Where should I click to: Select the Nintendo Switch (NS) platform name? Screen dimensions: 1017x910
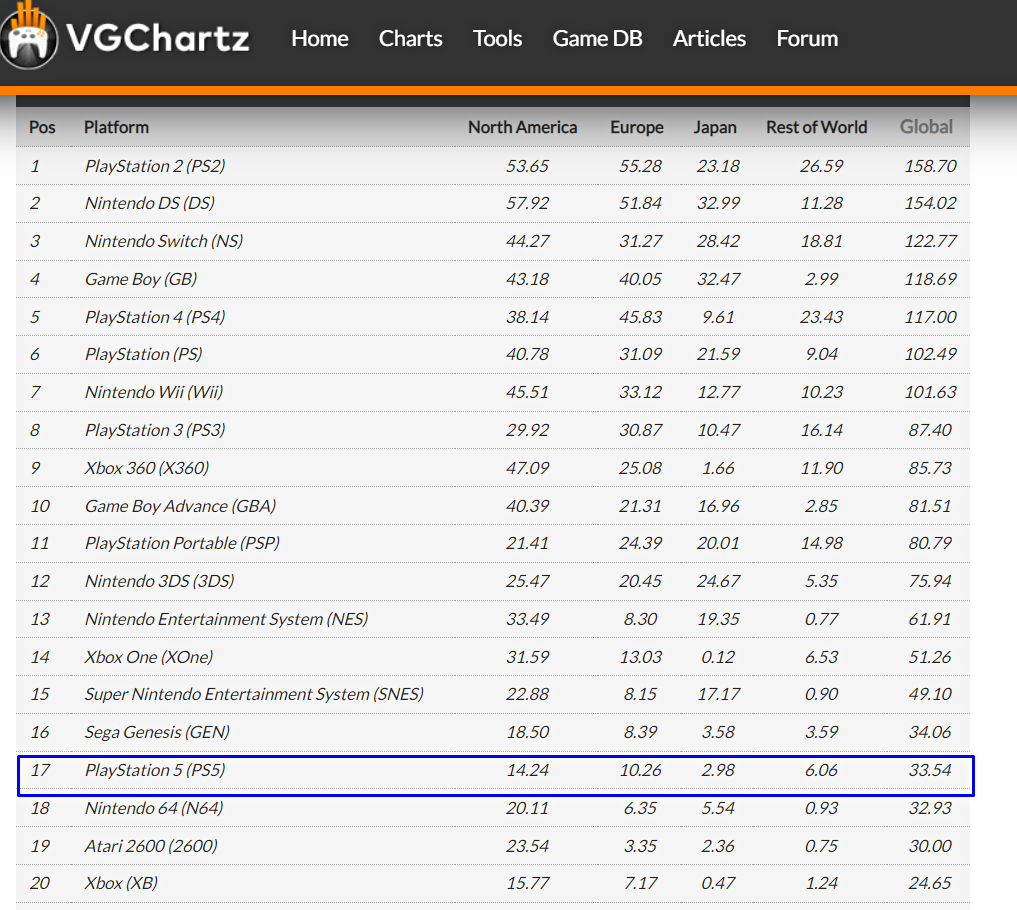pyautogui.click(x=164, y=241)
